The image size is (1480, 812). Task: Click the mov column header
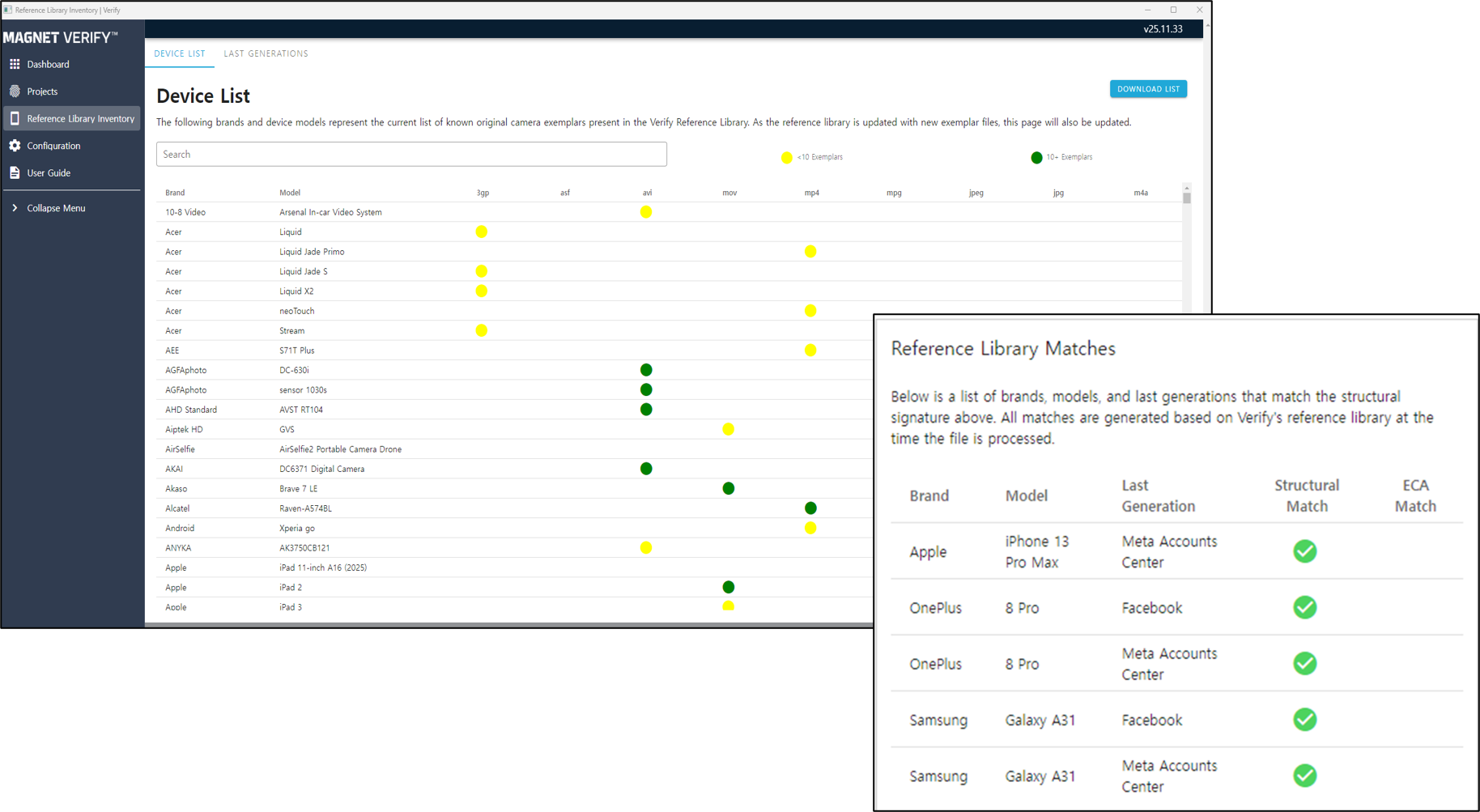coord(729,193)
